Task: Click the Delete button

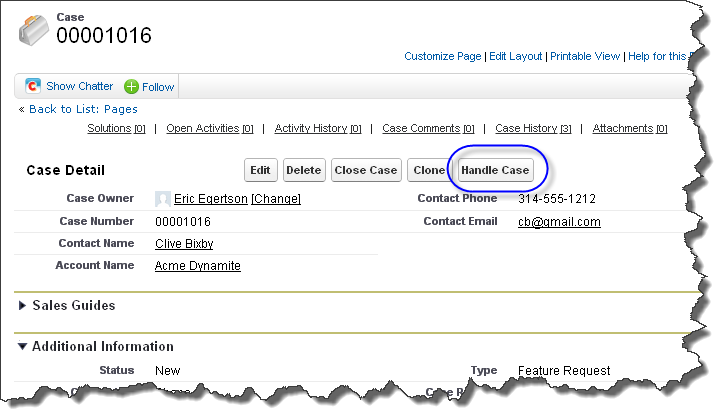Action: pyautogui.click(x=304, y=170)
